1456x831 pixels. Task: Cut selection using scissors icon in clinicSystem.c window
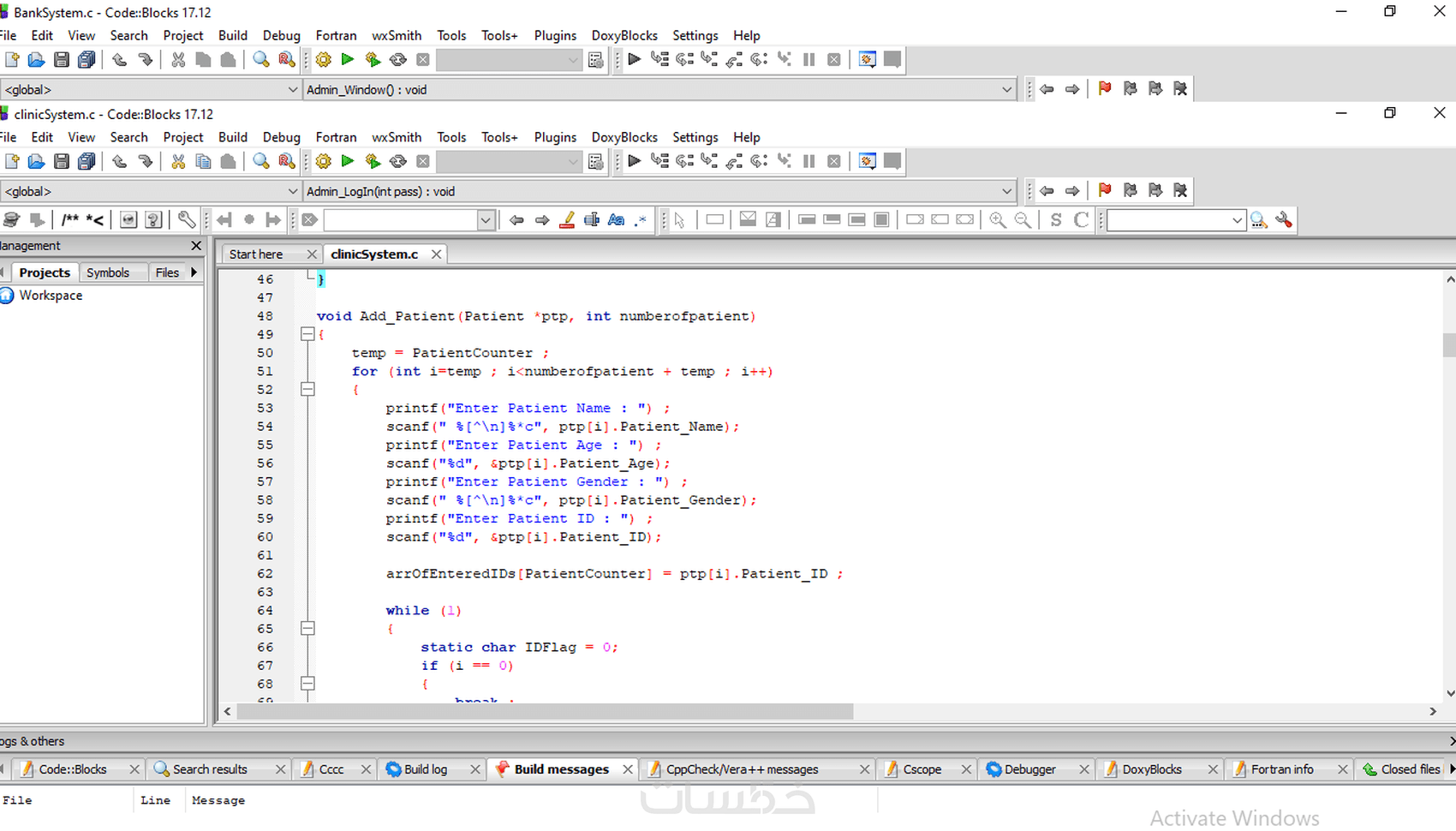[178, 161]
